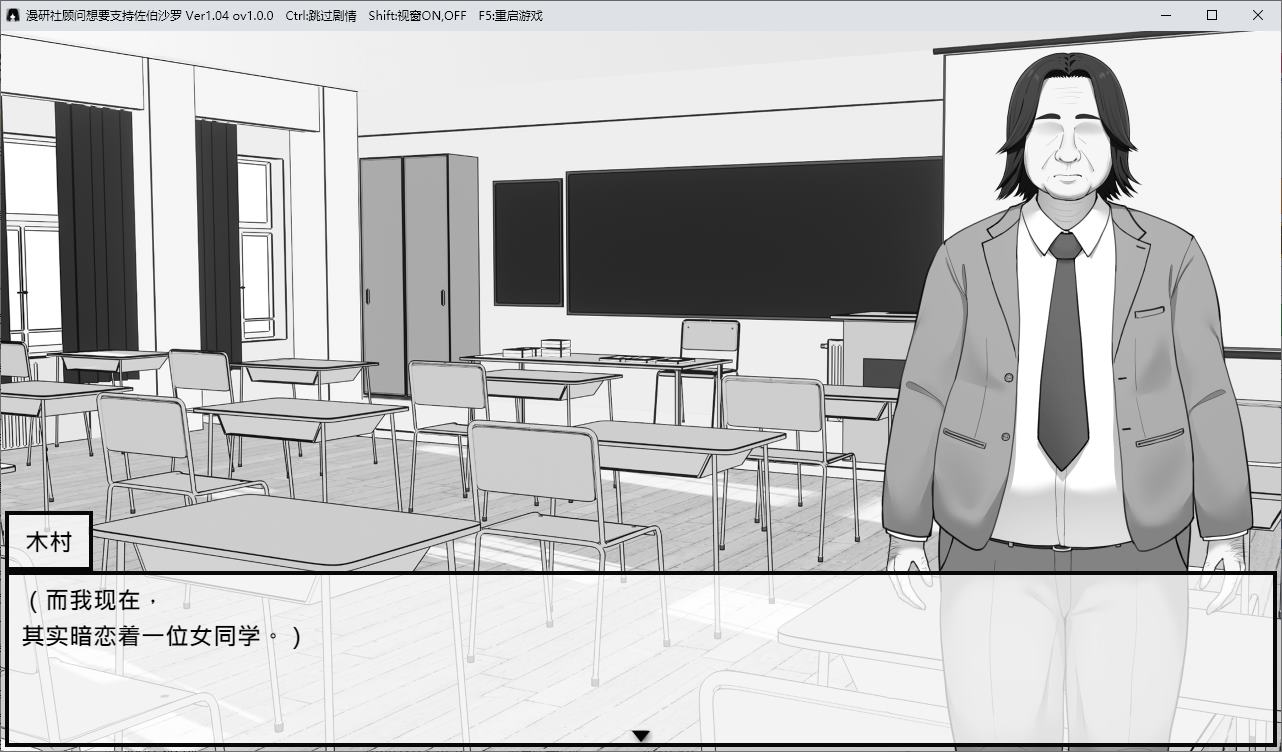Click the small blackboard beside the locker
This screenshot has height=752, width=1282.
pos(528,242)
